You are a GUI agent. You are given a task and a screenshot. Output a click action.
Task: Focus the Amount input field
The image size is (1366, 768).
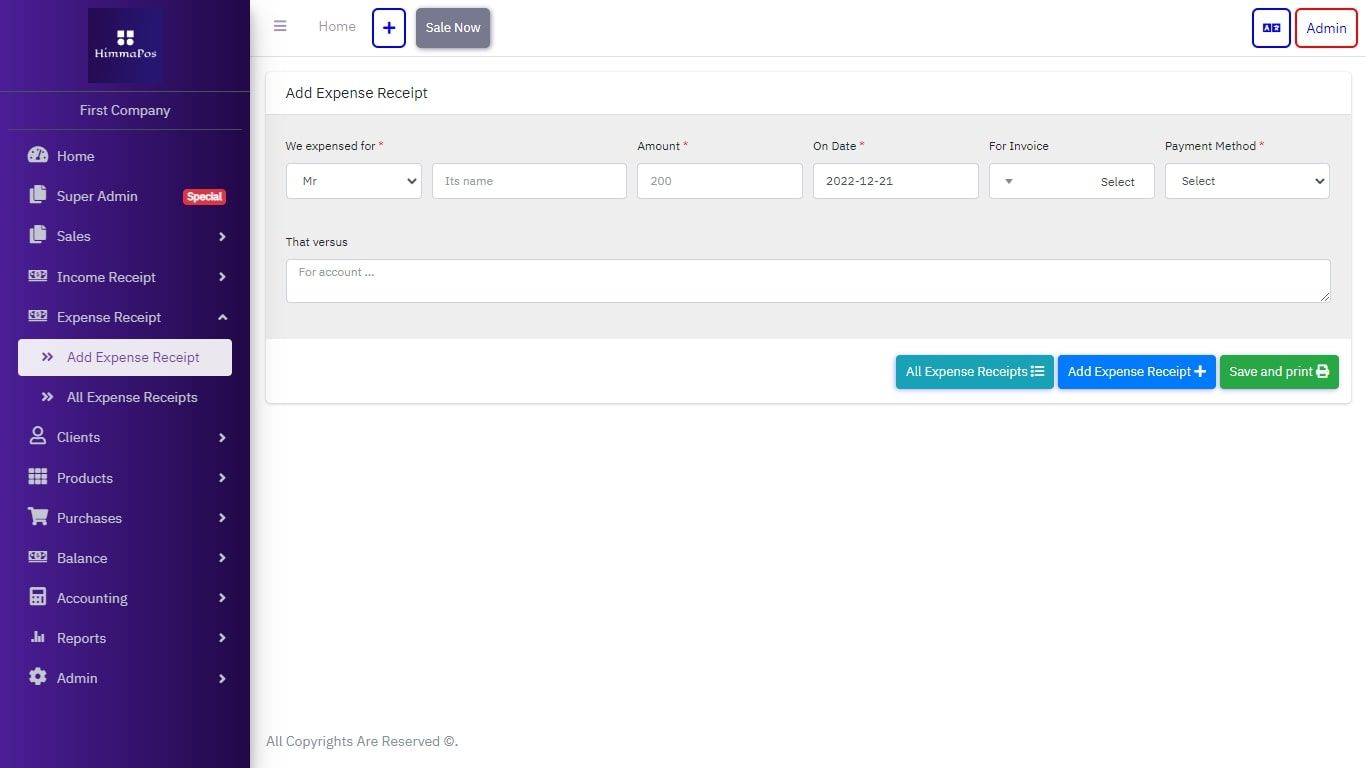pyautogui.click(x=720, y=181)
